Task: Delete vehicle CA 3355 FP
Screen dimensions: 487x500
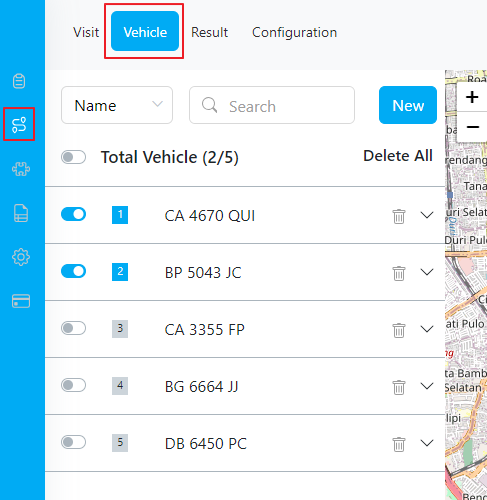Action: [x=399, y=330]
